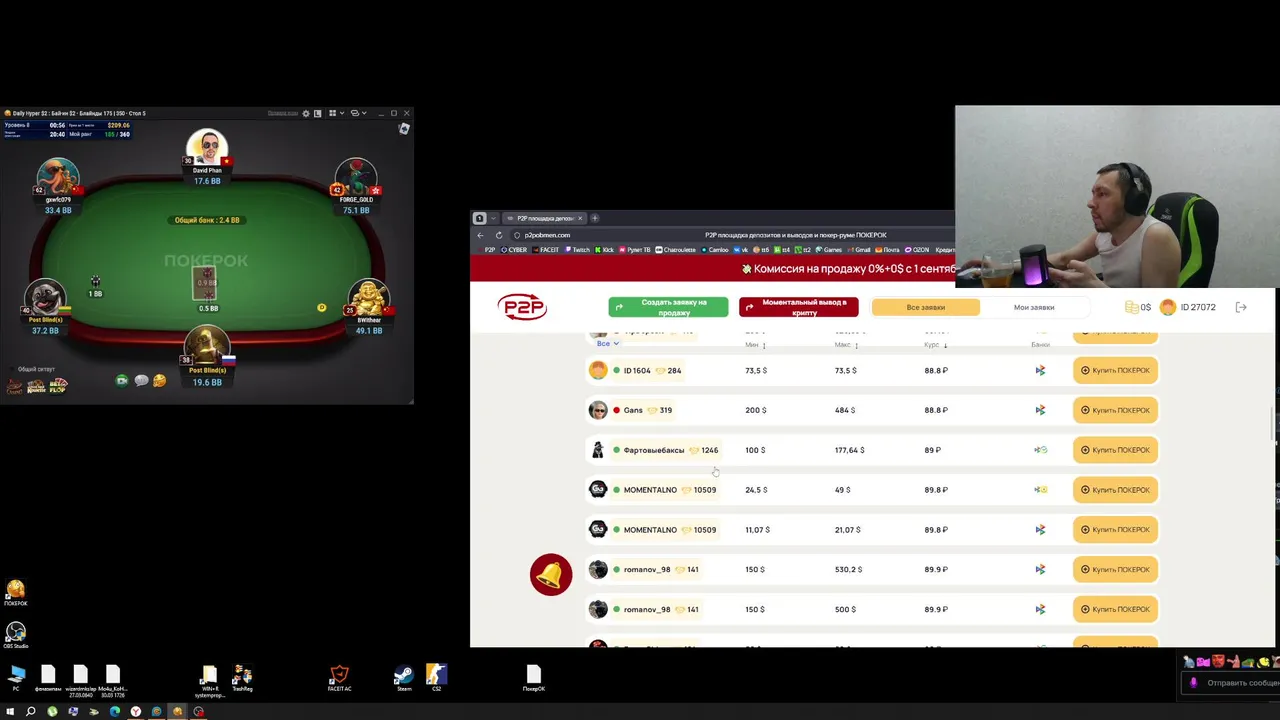
Task: Click the card icon at poker table corner
Action: click(x=404, y=129)
